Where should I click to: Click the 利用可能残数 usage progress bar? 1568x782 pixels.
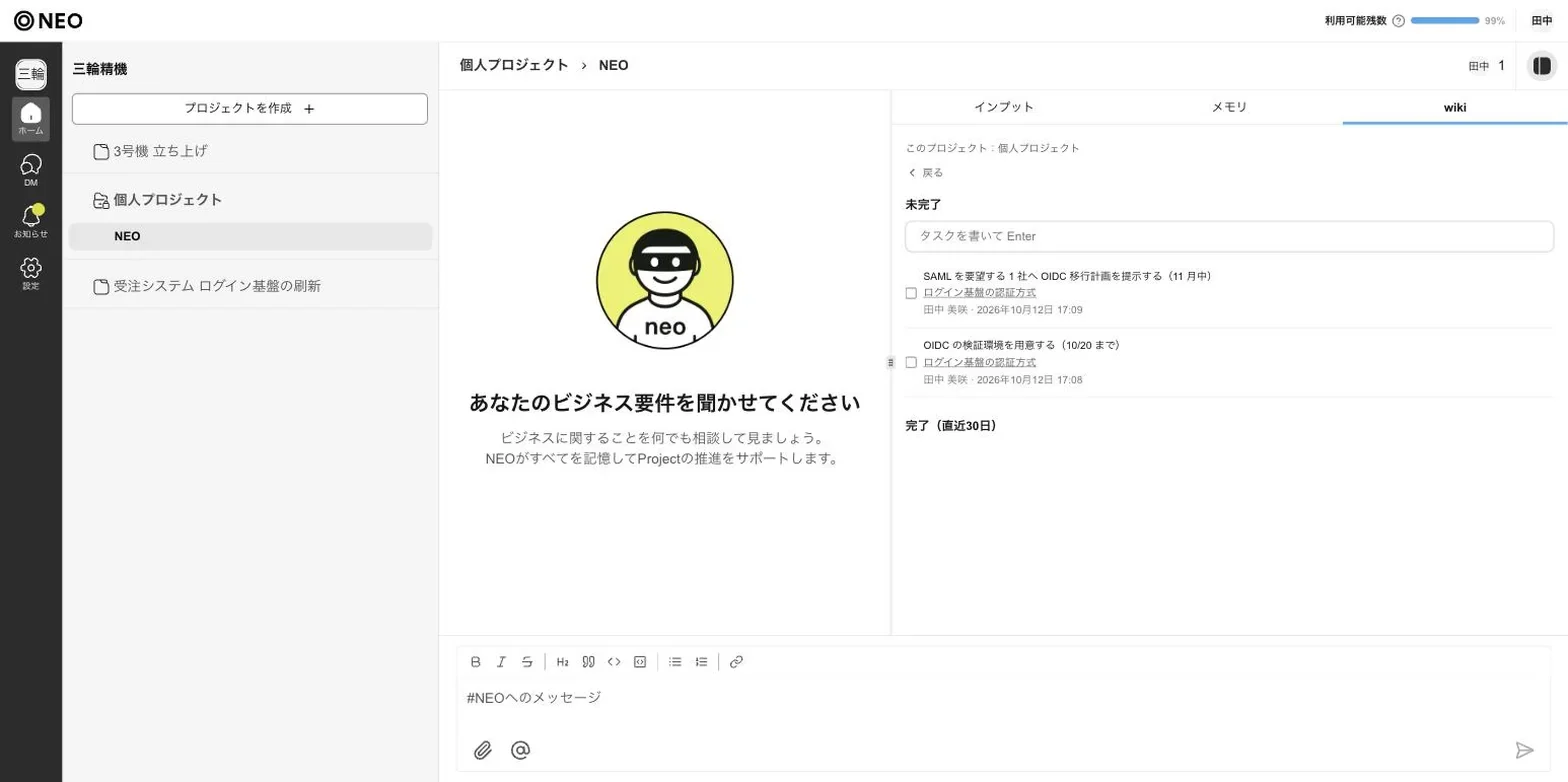(x=1445, y=21)
